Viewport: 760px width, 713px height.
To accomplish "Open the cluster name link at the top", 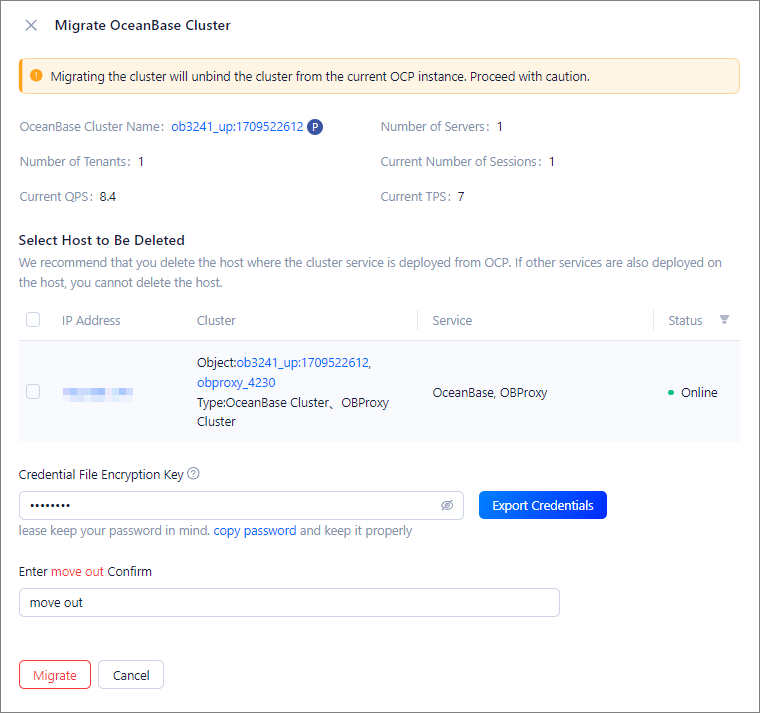I will 237,127.
